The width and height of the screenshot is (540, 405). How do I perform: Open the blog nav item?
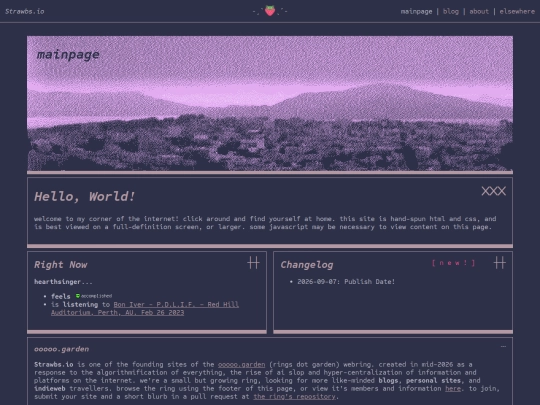click(x=450, y=11)
